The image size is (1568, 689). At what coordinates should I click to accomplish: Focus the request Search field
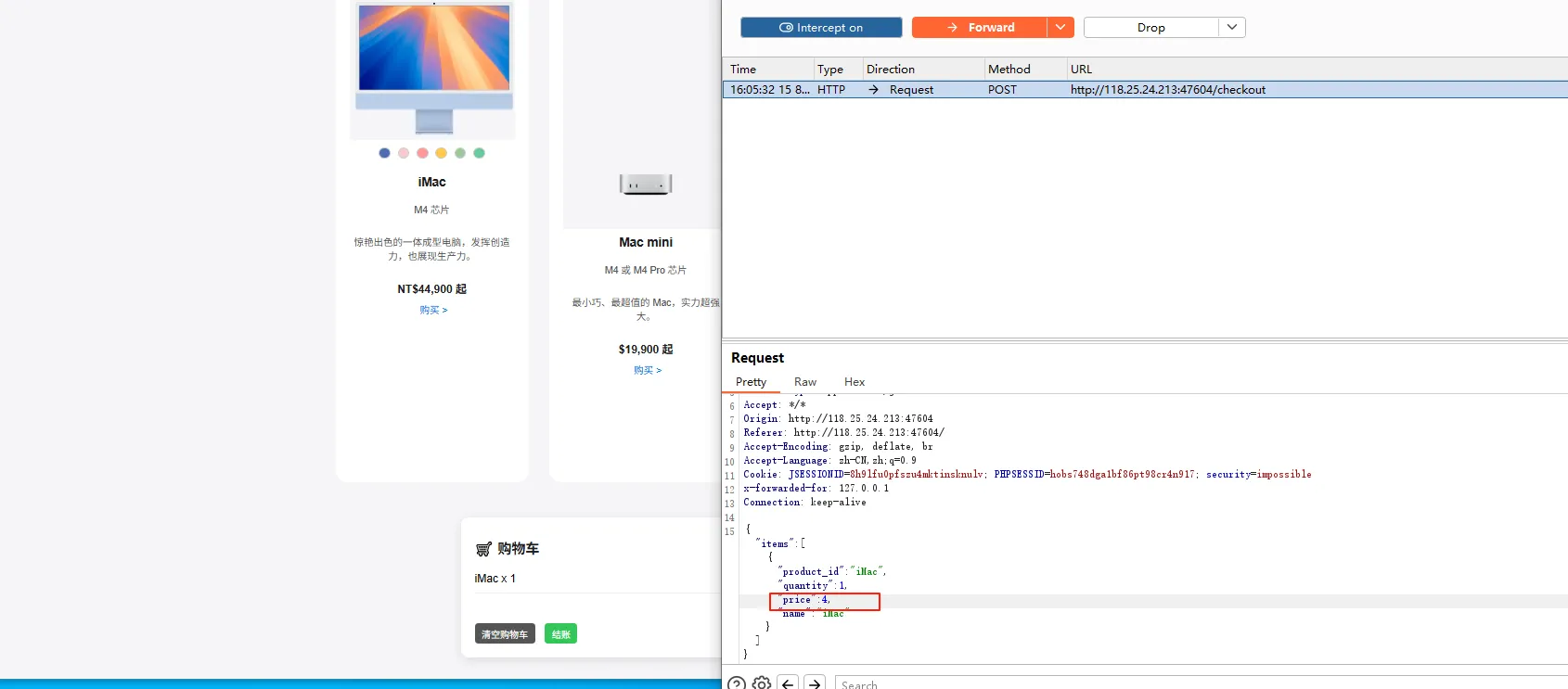click(1201, 683)
